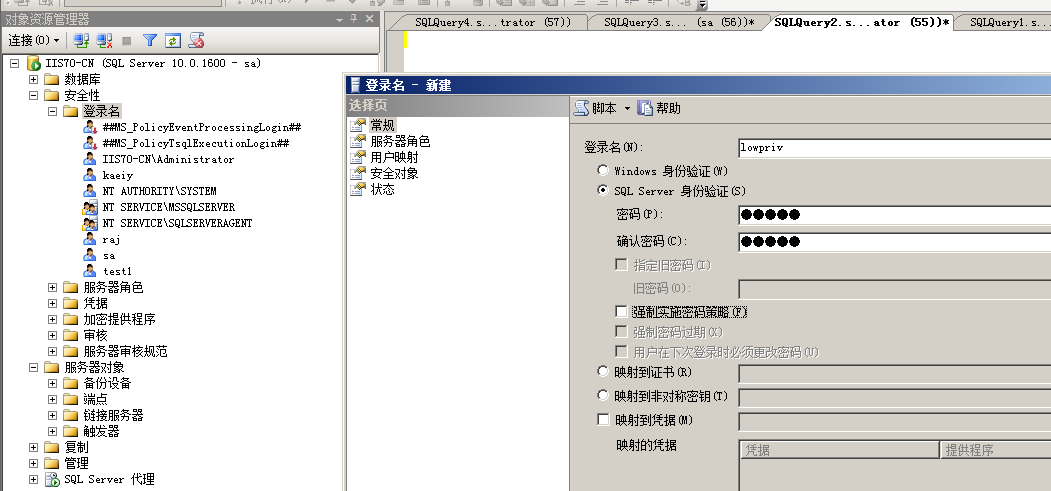Viewport: 1051px width, 491px height.
Task: Select the kaeiy login in tree
Action: pyautogui.click(x=117, y=175)
